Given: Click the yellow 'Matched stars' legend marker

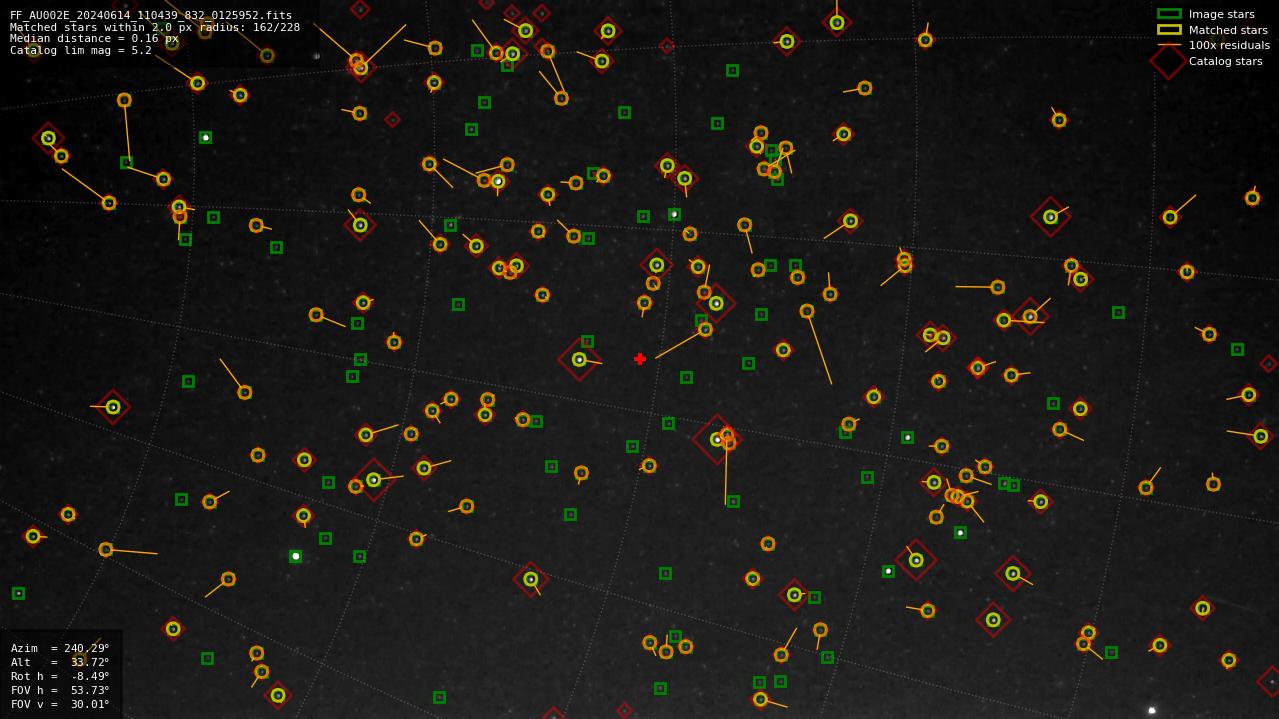Looking at the screenshot, I should coord(1169,30).
